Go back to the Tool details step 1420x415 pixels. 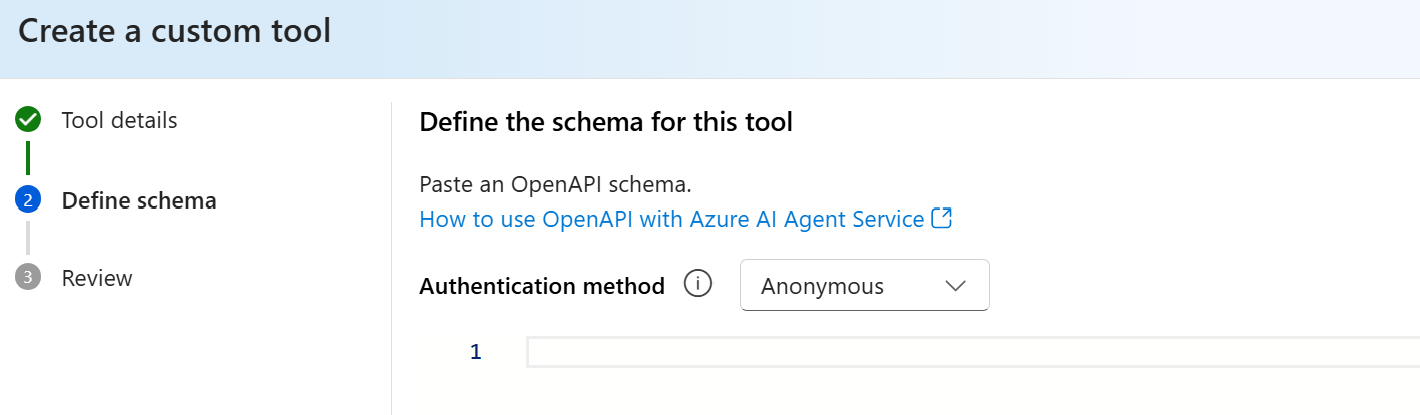pos(119,120)
